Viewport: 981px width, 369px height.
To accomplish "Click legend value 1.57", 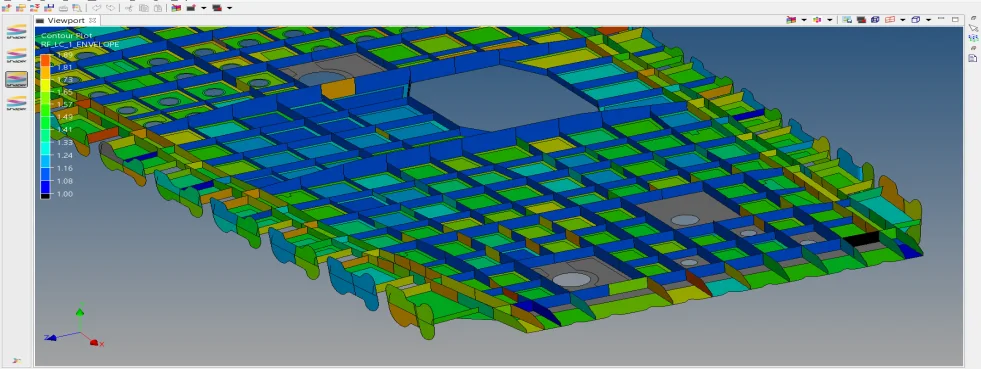I will pos(64,104).
